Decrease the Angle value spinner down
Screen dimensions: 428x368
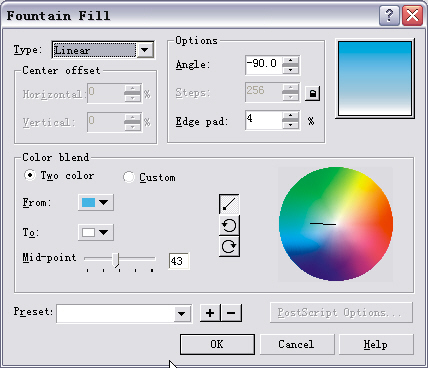[291, 70]
